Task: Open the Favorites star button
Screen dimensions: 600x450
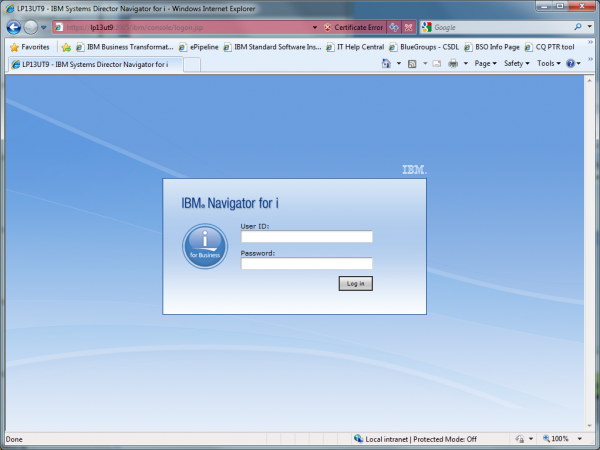Action: pyautogui.click(x=30, y=47)
